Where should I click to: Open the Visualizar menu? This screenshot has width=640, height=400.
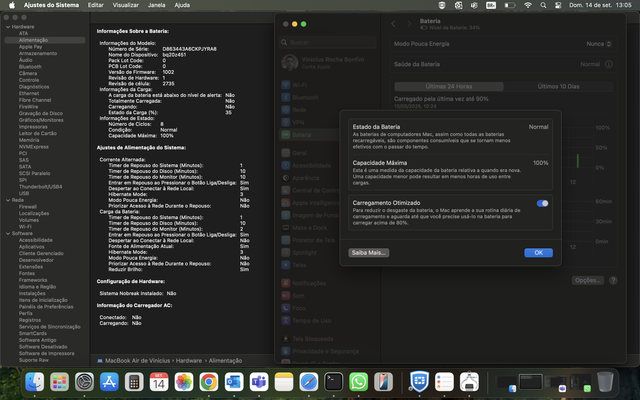[x=126, y=5]
